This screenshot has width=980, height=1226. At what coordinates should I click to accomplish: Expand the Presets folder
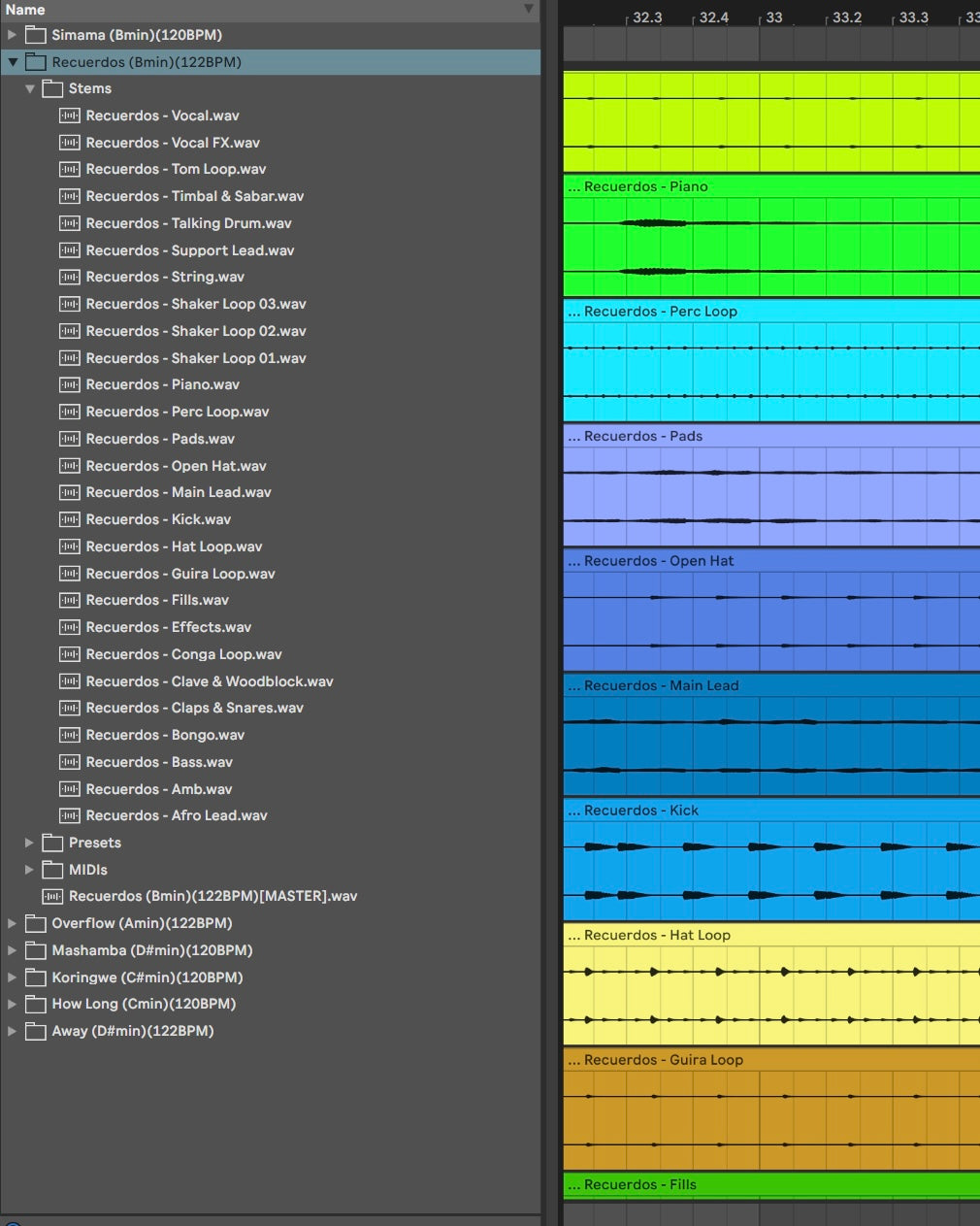[29, 843]
